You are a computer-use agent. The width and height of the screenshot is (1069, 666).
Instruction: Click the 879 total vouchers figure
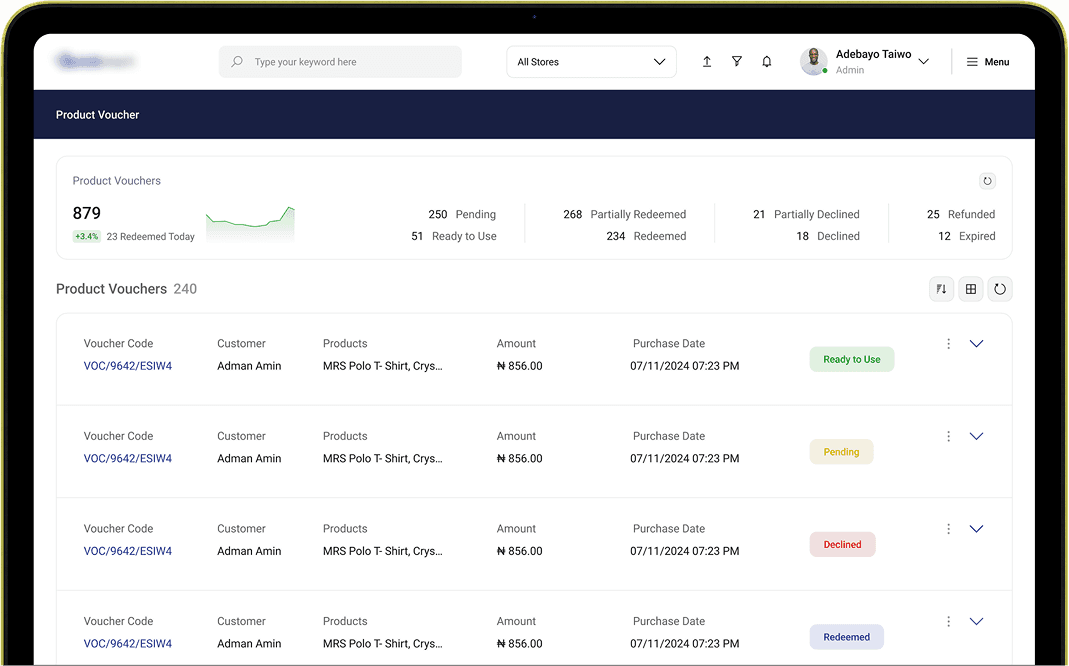click(87, 213)
